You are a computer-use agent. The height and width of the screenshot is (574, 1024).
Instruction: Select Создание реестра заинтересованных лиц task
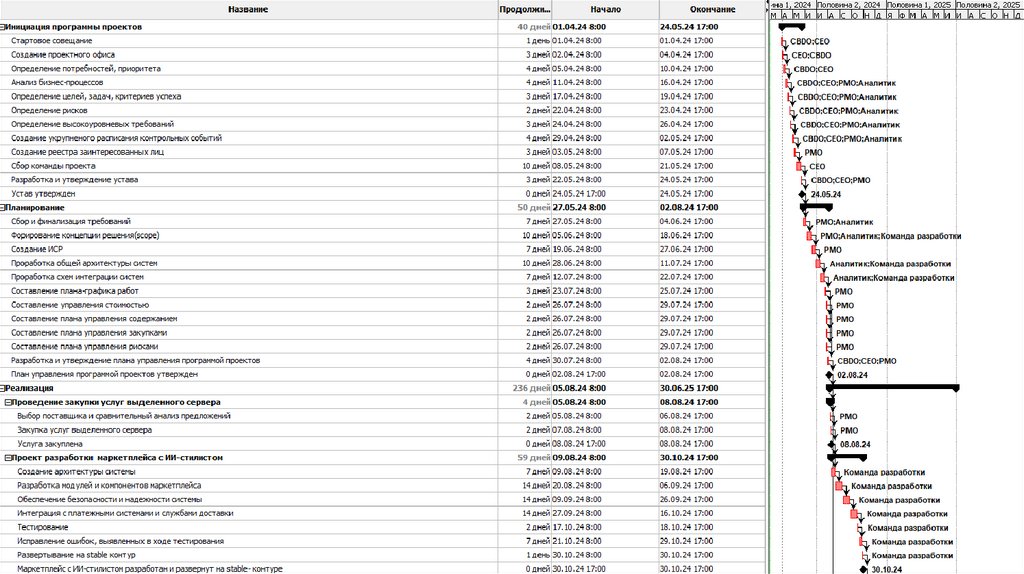88,152
